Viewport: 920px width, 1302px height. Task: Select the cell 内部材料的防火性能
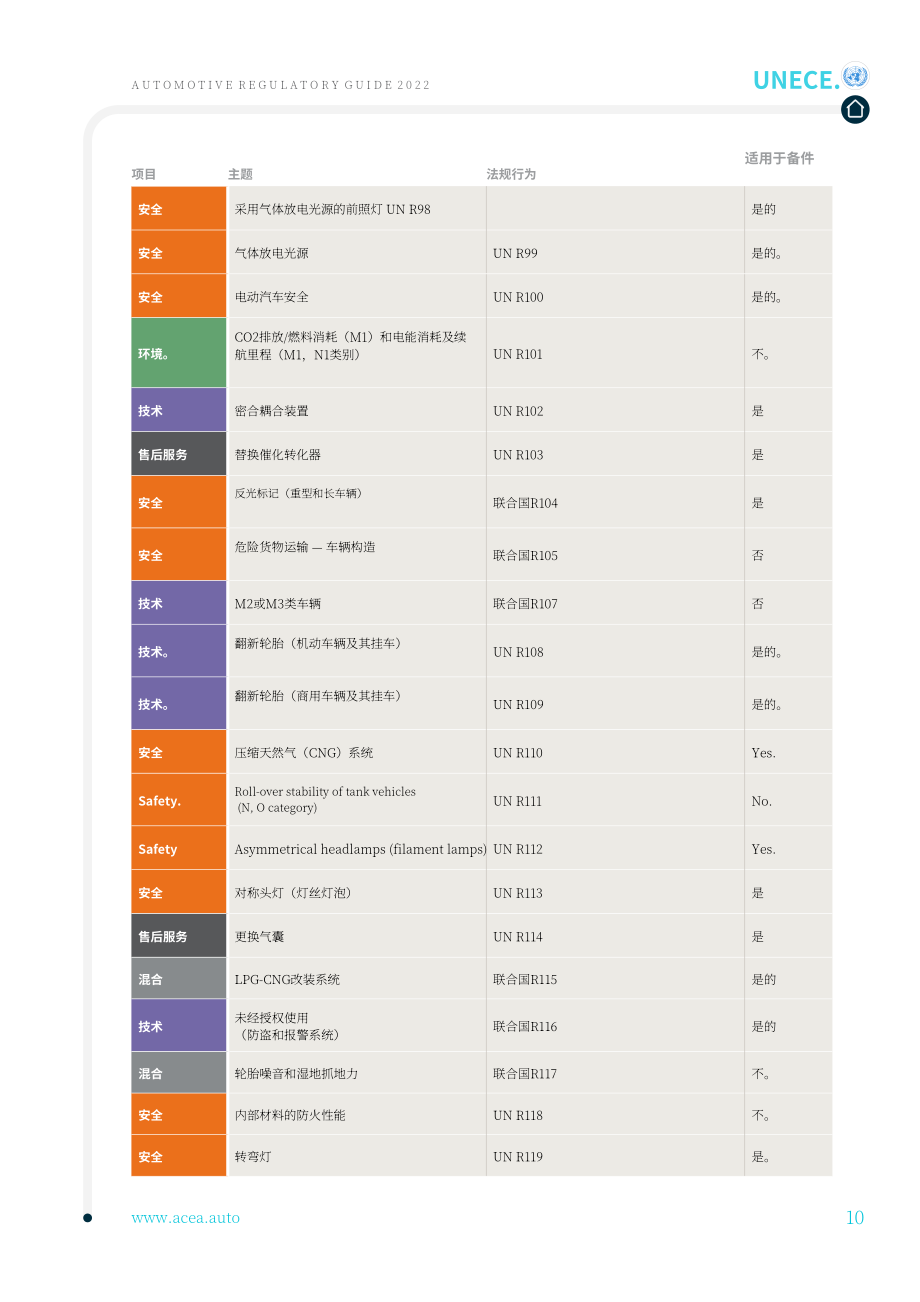pos(357,1114)
